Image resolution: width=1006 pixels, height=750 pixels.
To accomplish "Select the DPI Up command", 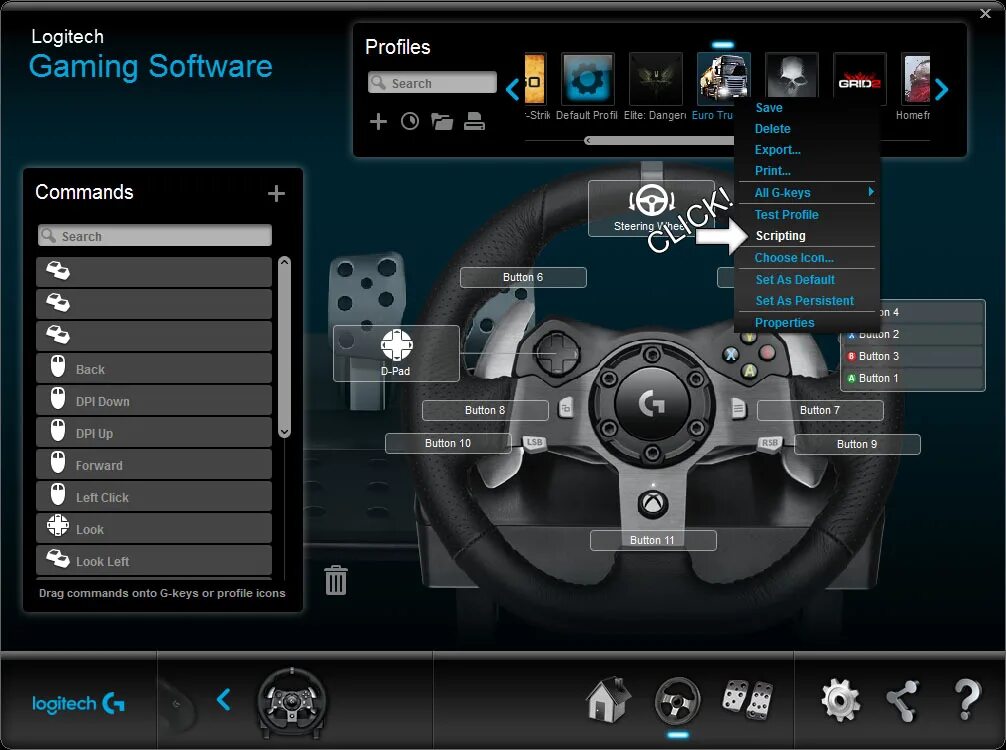I will (154, 433).
